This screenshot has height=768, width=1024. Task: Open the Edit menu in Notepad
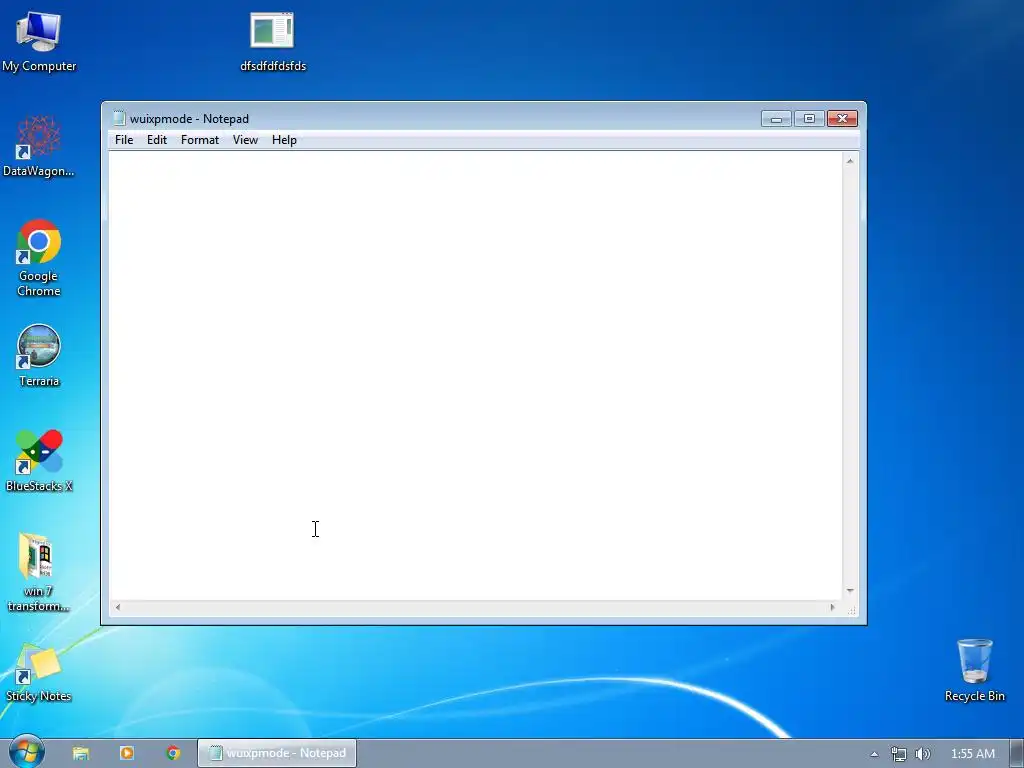[x=157, y=140]
